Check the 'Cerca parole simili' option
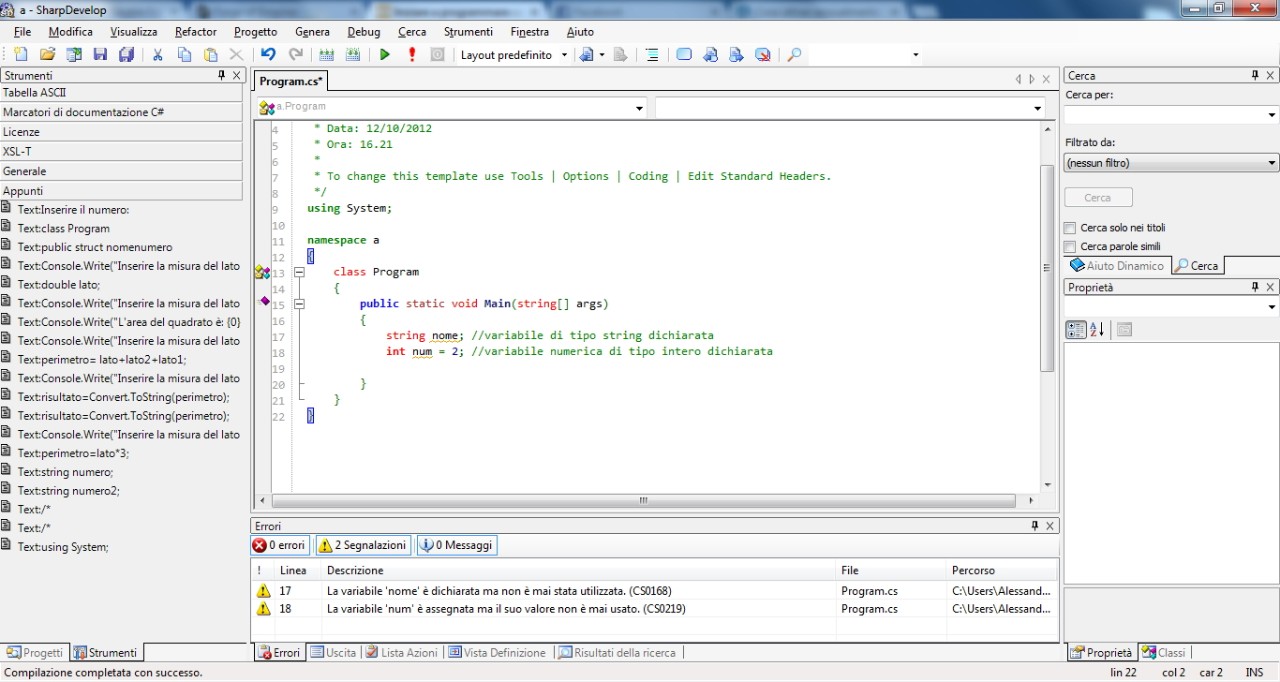The height and width of the screenshot is (682, 1280). click(1069, 246)
